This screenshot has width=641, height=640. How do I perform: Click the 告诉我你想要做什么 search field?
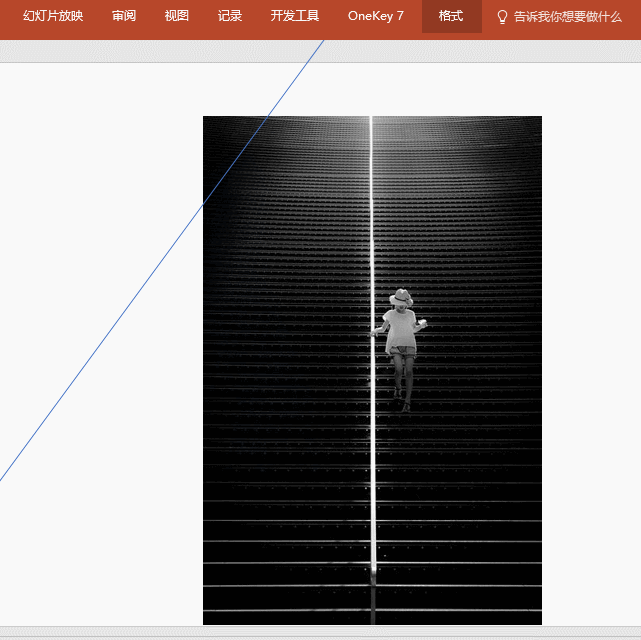tap(567, 17)
